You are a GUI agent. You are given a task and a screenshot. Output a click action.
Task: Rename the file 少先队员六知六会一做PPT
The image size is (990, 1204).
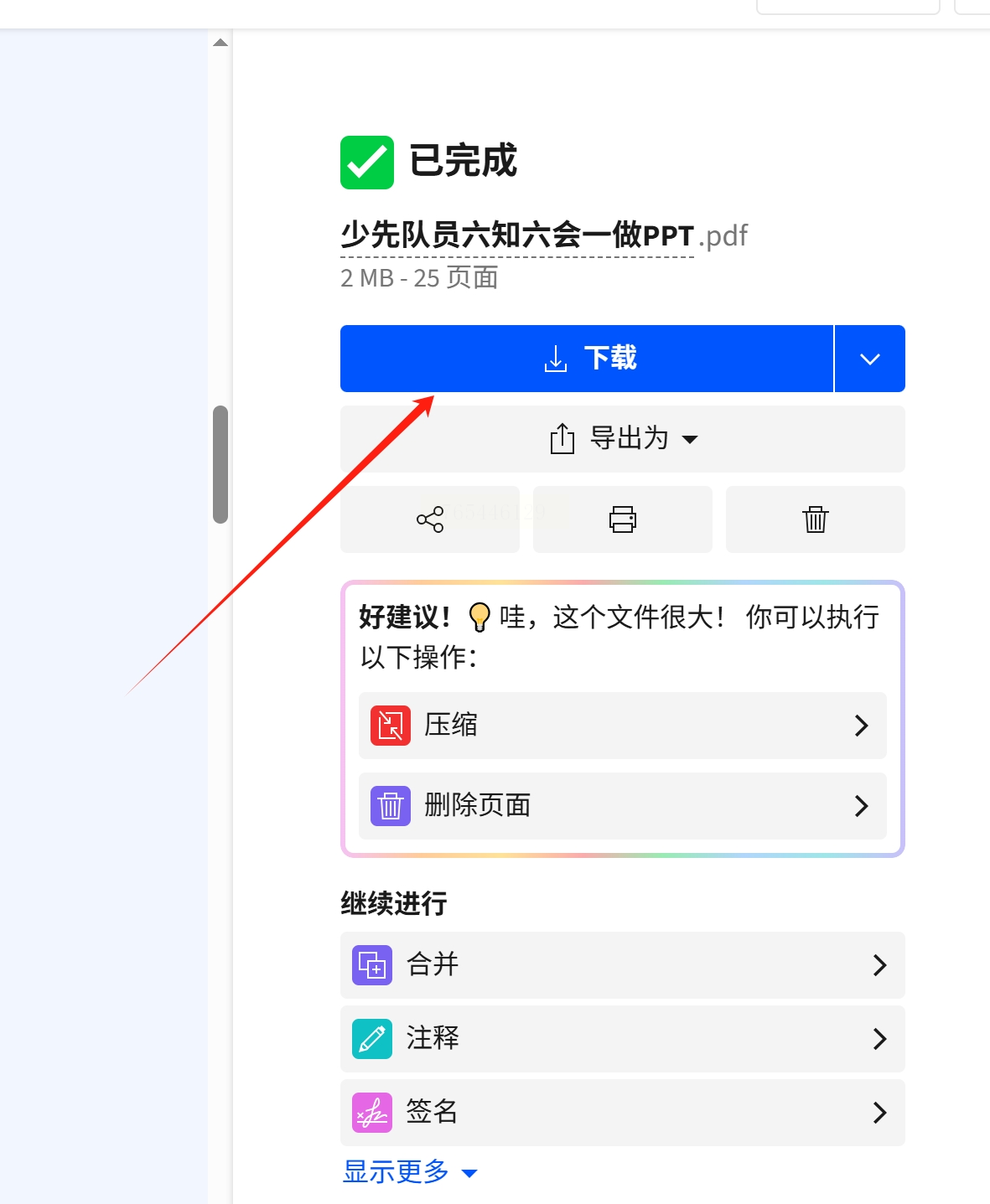[517, 235]
